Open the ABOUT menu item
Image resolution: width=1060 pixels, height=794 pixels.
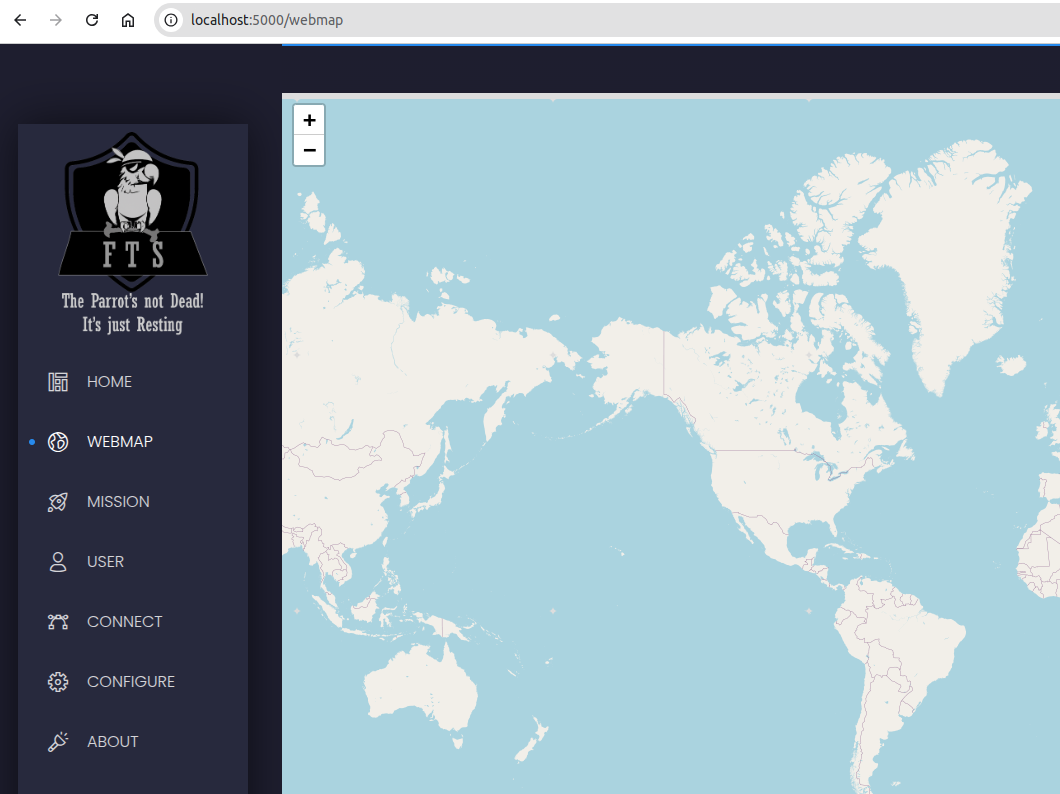(112, 742)
